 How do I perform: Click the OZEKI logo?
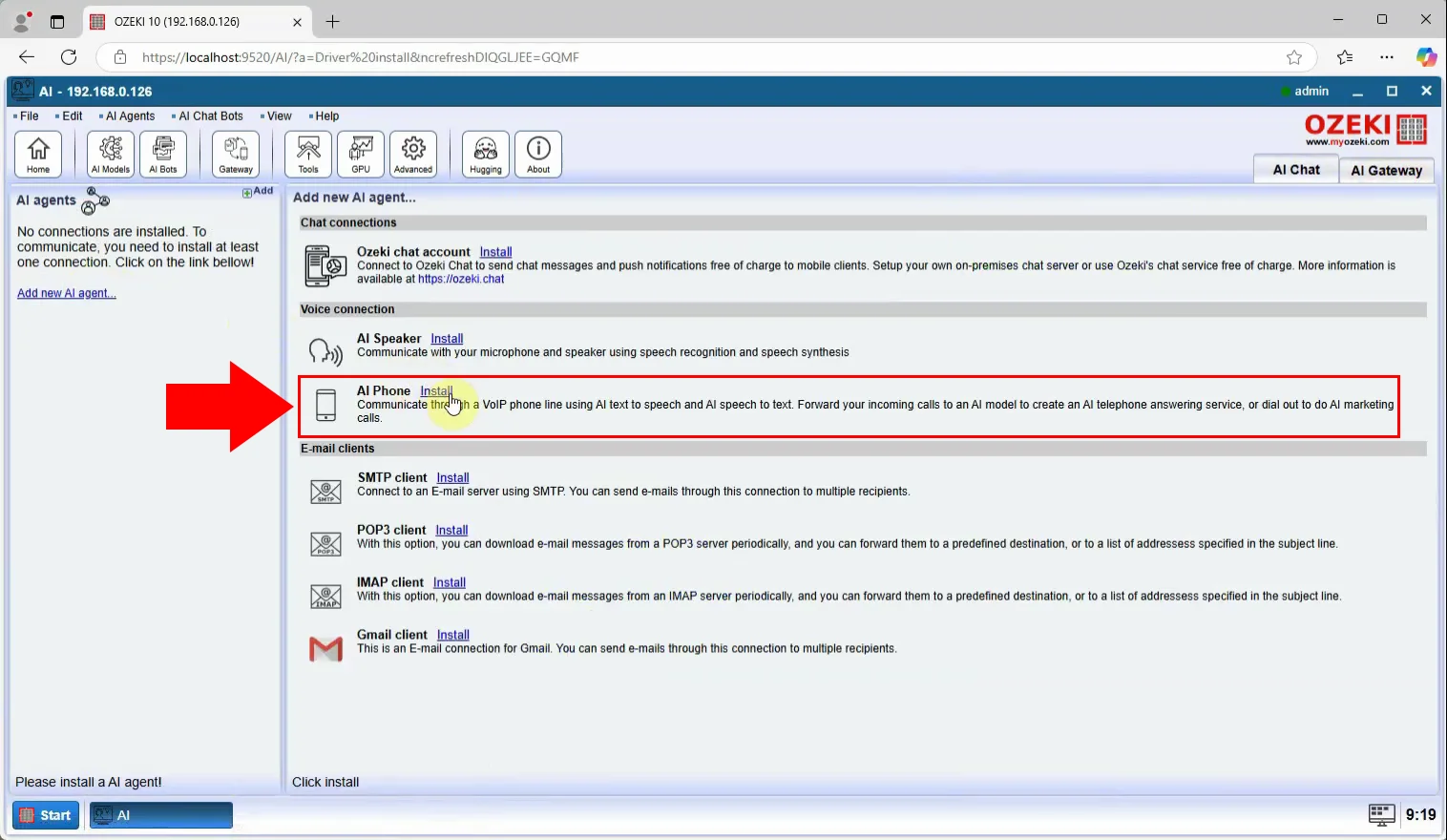pyautogui.click(x=1365, y=129)
